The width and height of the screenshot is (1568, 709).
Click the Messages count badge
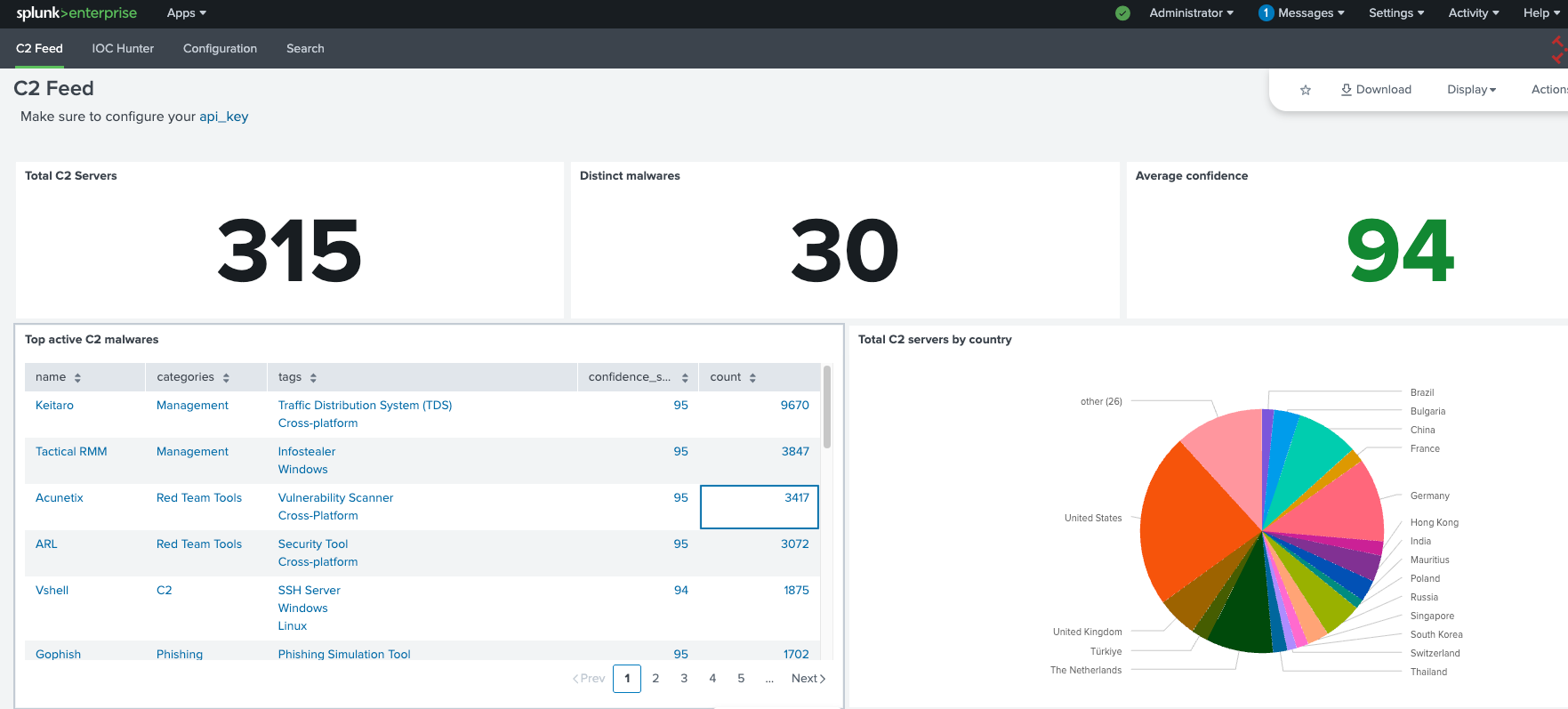click(1266, 13)
